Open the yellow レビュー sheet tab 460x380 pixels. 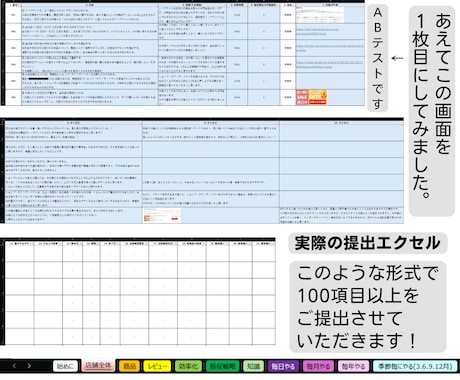(157, 366)
